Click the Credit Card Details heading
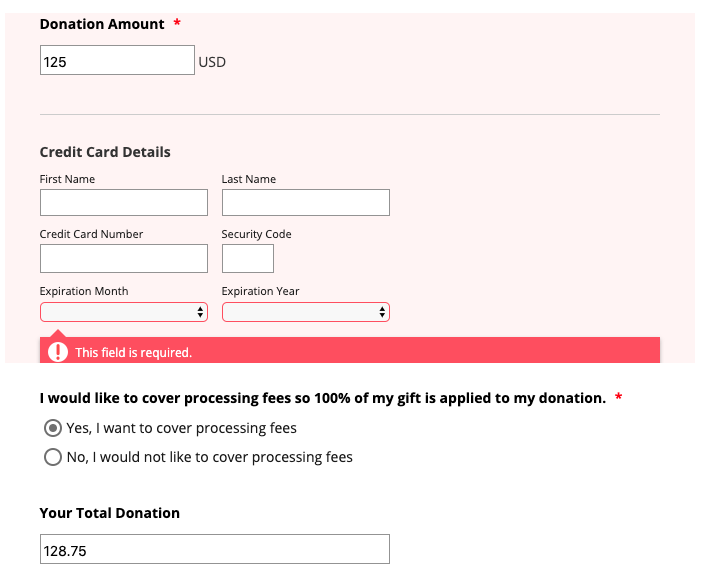This screenshot has width=709, height=581. [105, 152]
